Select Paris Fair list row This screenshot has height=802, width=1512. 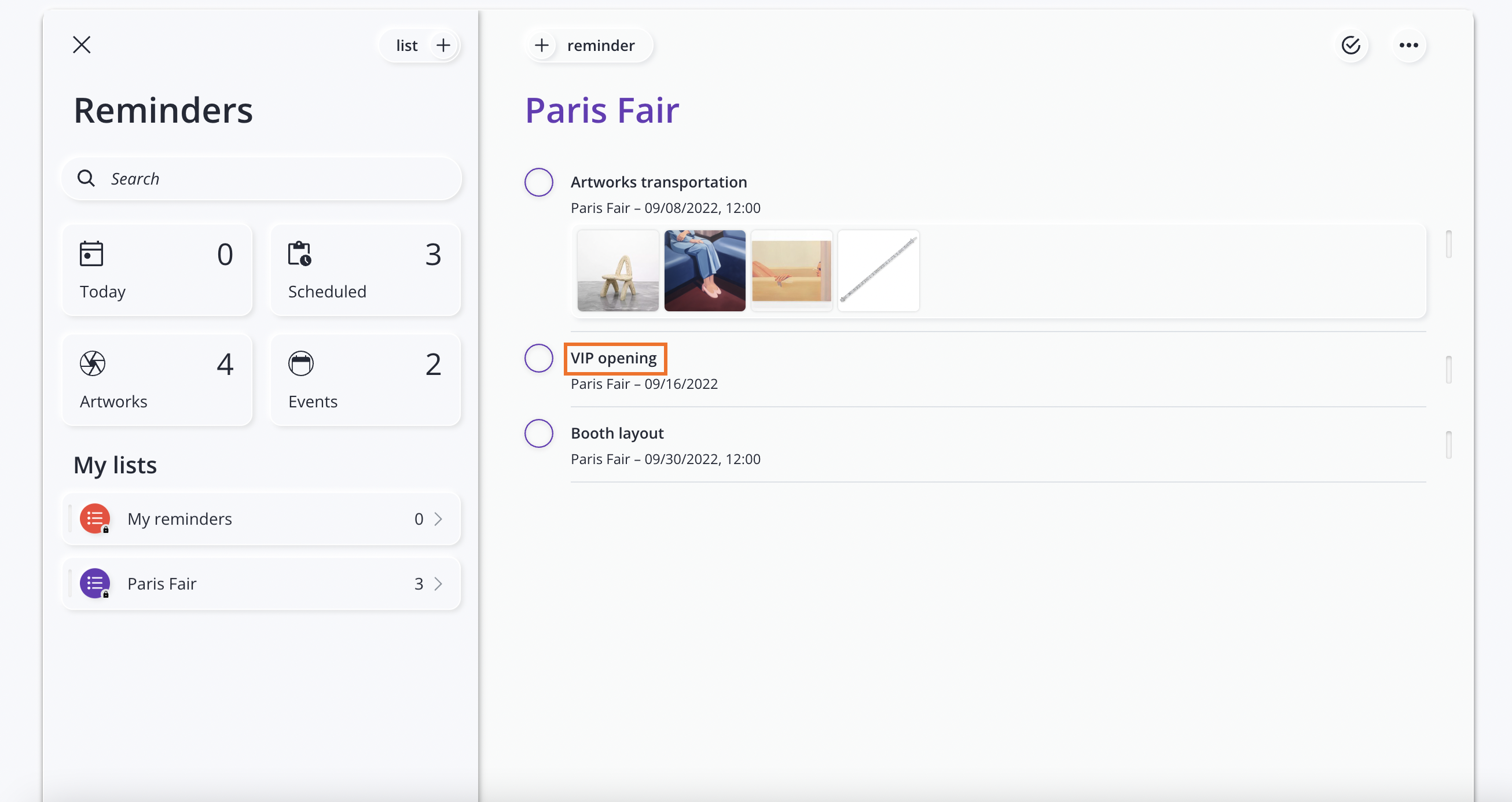pos(261,583)
